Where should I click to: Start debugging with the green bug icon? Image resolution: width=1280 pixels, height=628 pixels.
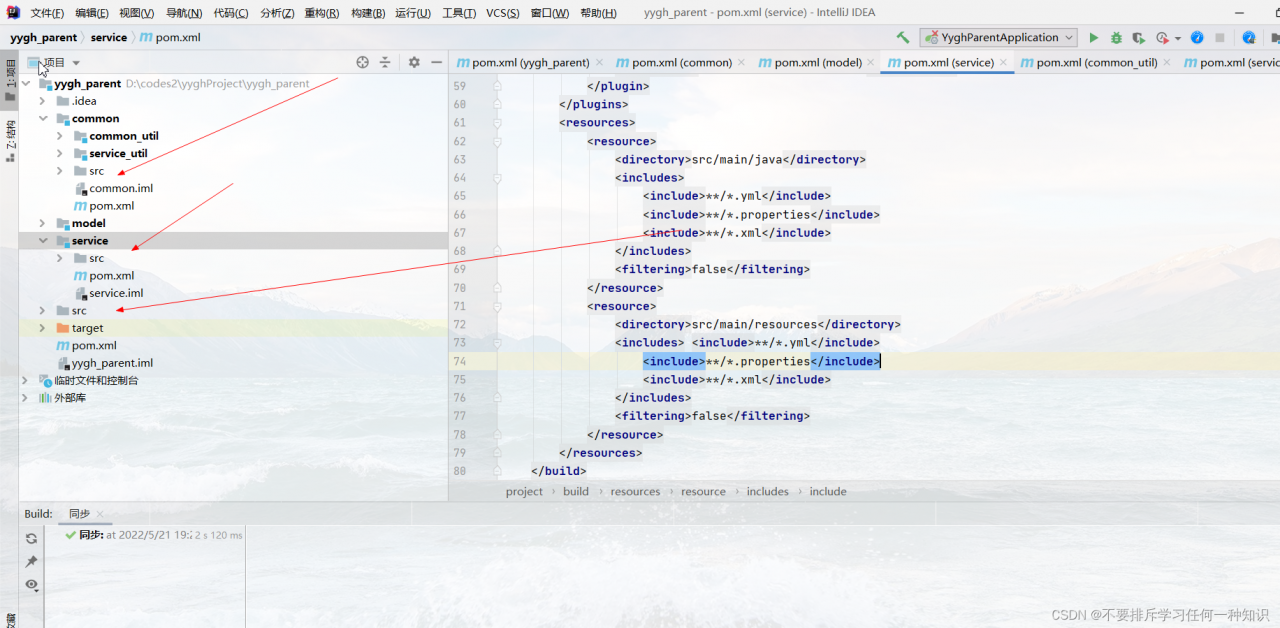(1116, 37)
